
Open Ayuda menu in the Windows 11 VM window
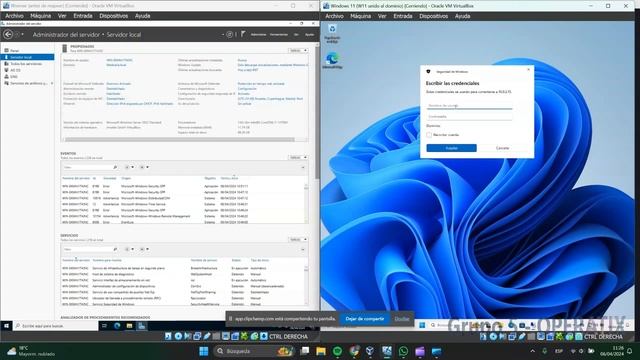[x=462, y=16]
